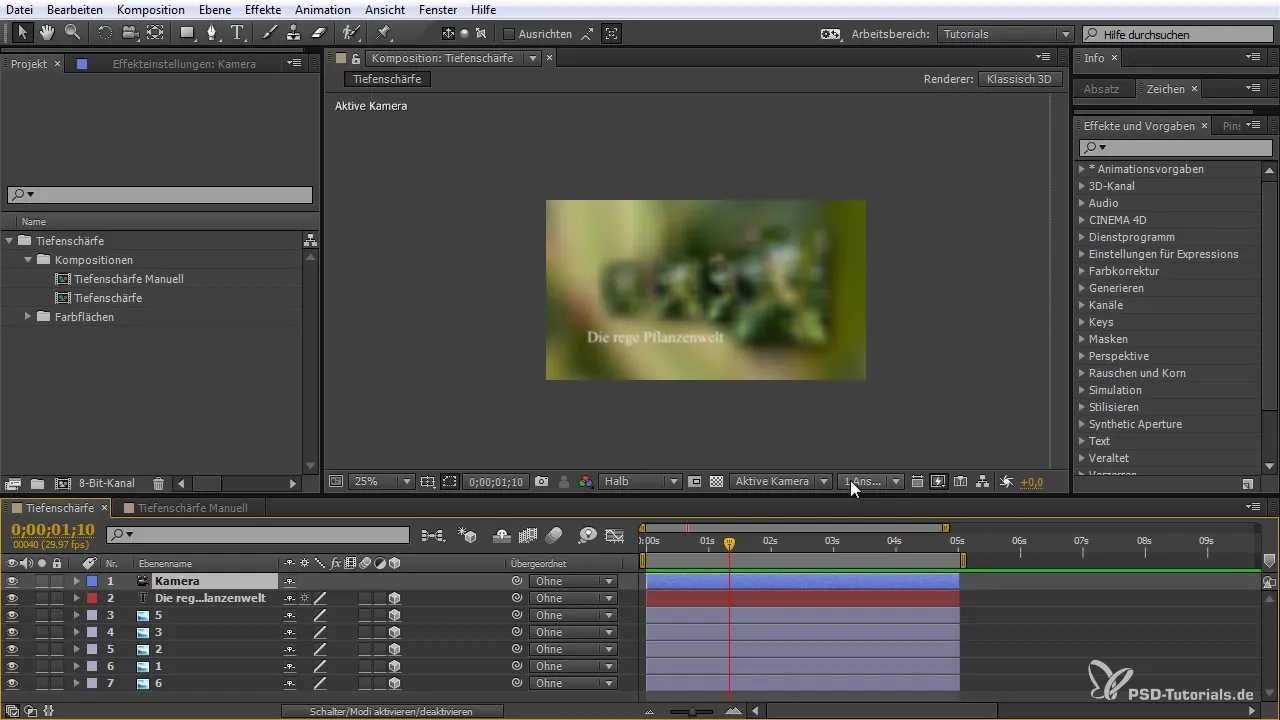This screenshot has width=1280, height=720.
Task: Expand the Kamera layer properties
Action: (x=76, y=581)
